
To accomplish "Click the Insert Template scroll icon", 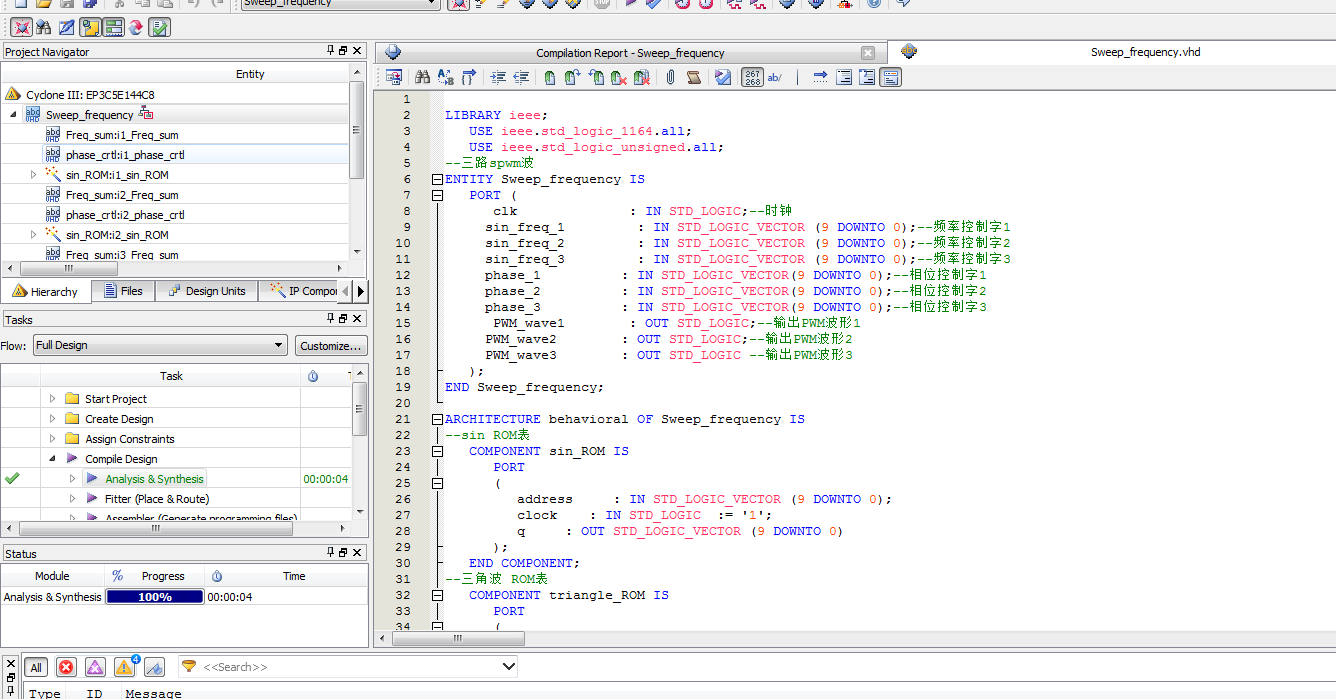I will 693,77.
